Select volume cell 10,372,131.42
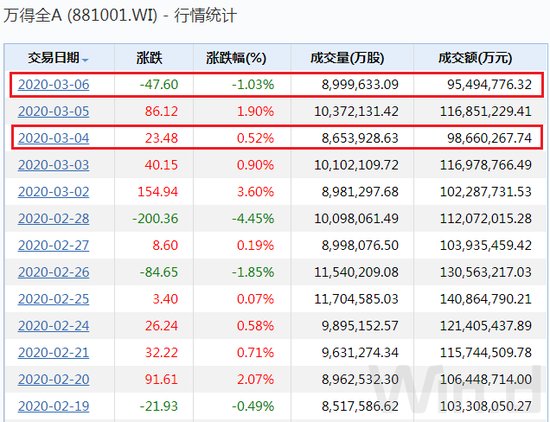 point(356,111)
